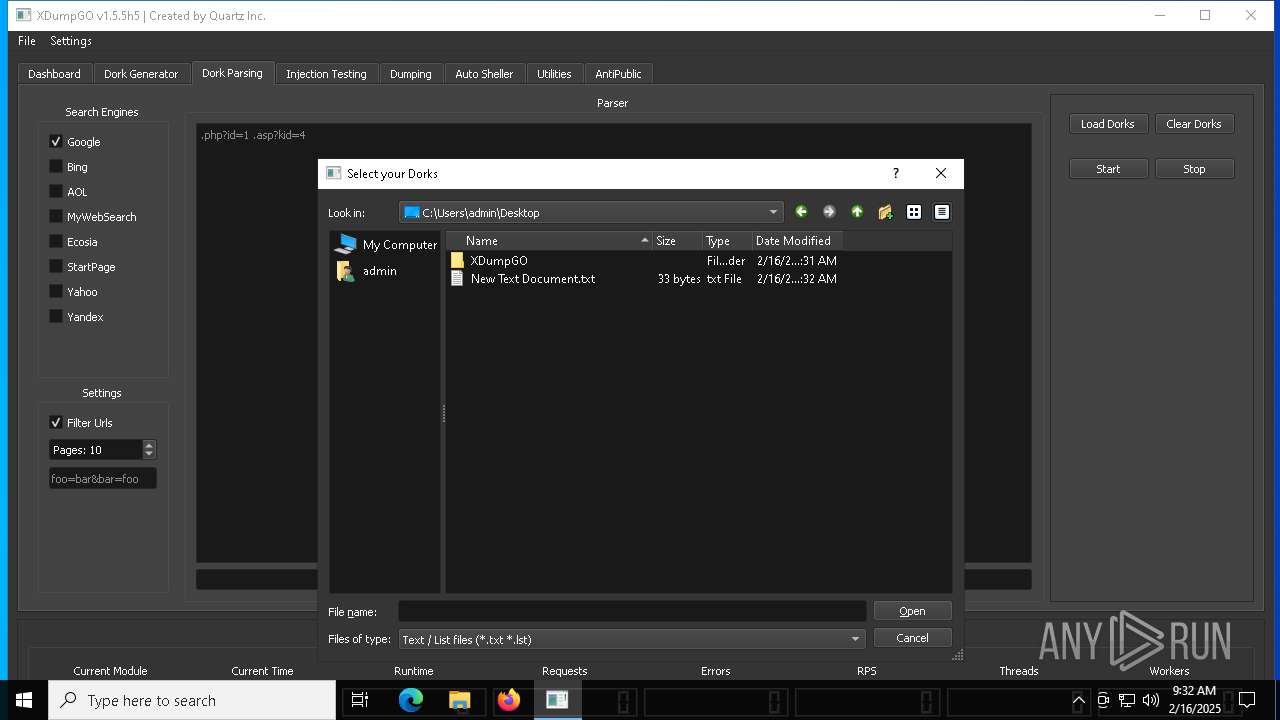Close the Select your Dorks dialog
This screenshot has height=720, width=1280.
tap(941, 173)
